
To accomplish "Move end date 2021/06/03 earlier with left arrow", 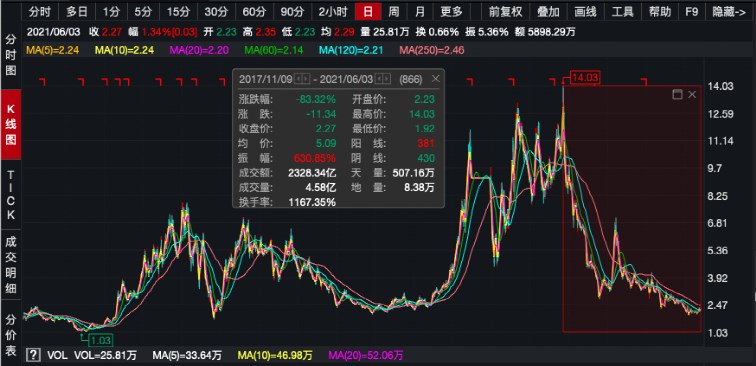I will (x=378, y=79).
